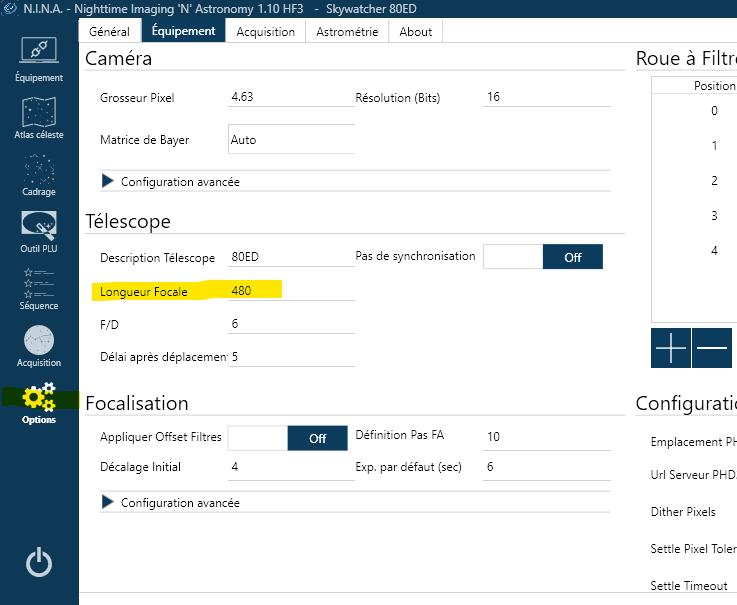Select filter position 4 row
Screen dimensions: 737x605
click(694, 250)
